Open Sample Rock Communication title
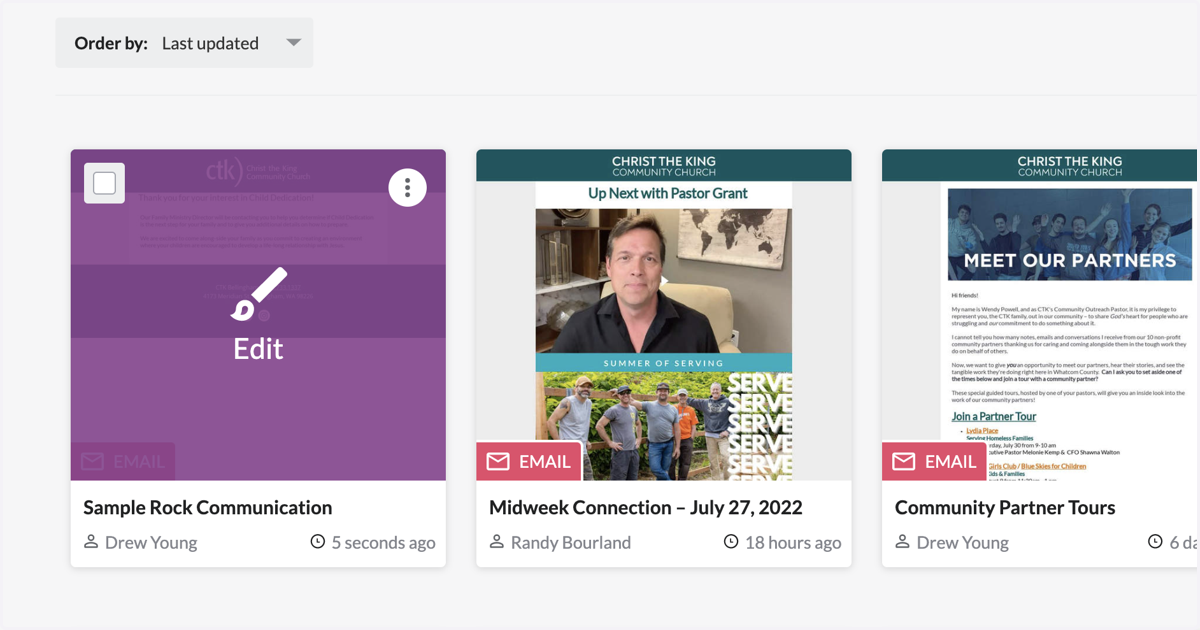1200x630 pixels. [207, 507]
